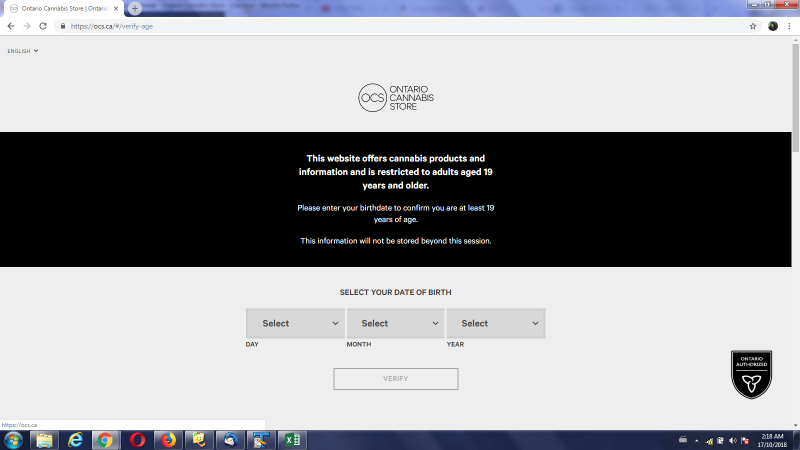Click the Ontario Authorized shield badge
The height and width of the screenshot is (450, 800).
(x=751, y=374)
